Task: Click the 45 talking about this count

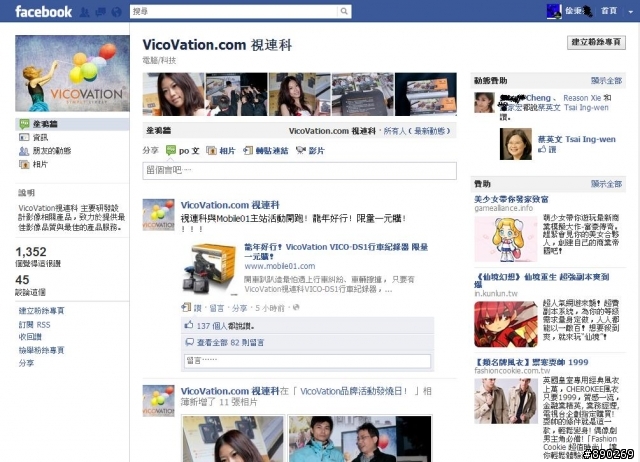Action: click(22, 280)
